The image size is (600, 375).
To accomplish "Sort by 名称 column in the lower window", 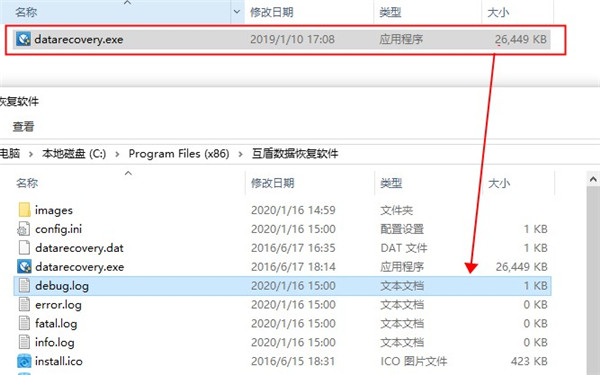I will pyautogui.click(x=27, y=183).
